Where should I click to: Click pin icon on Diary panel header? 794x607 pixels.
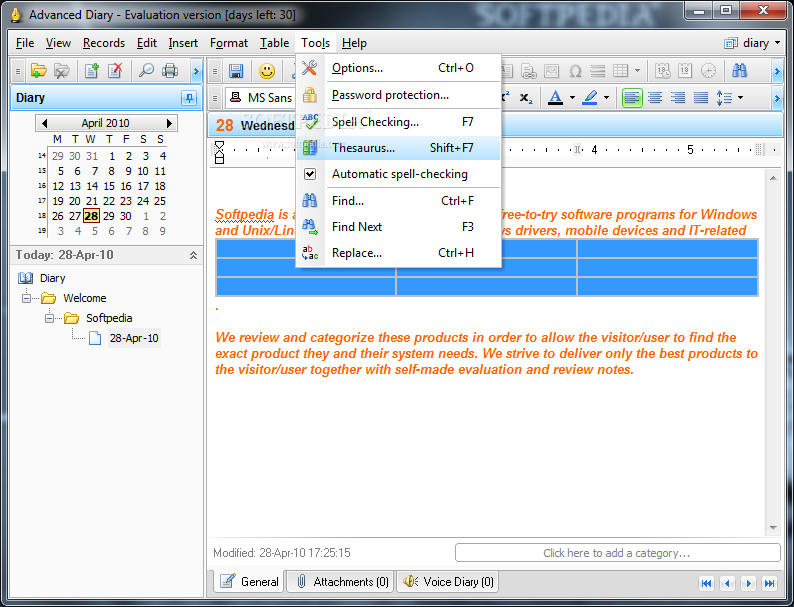(189, 98)
